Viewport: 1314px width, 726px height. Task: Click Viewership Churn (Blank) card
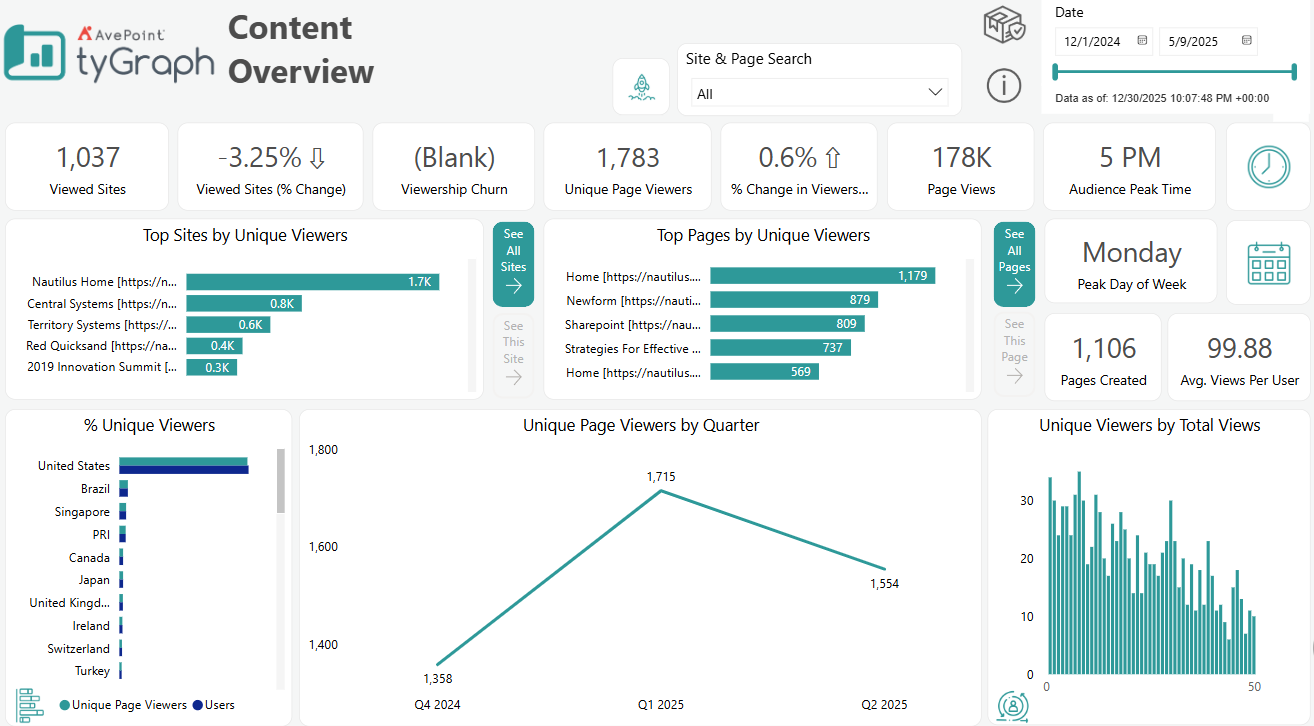coord(454,166)
